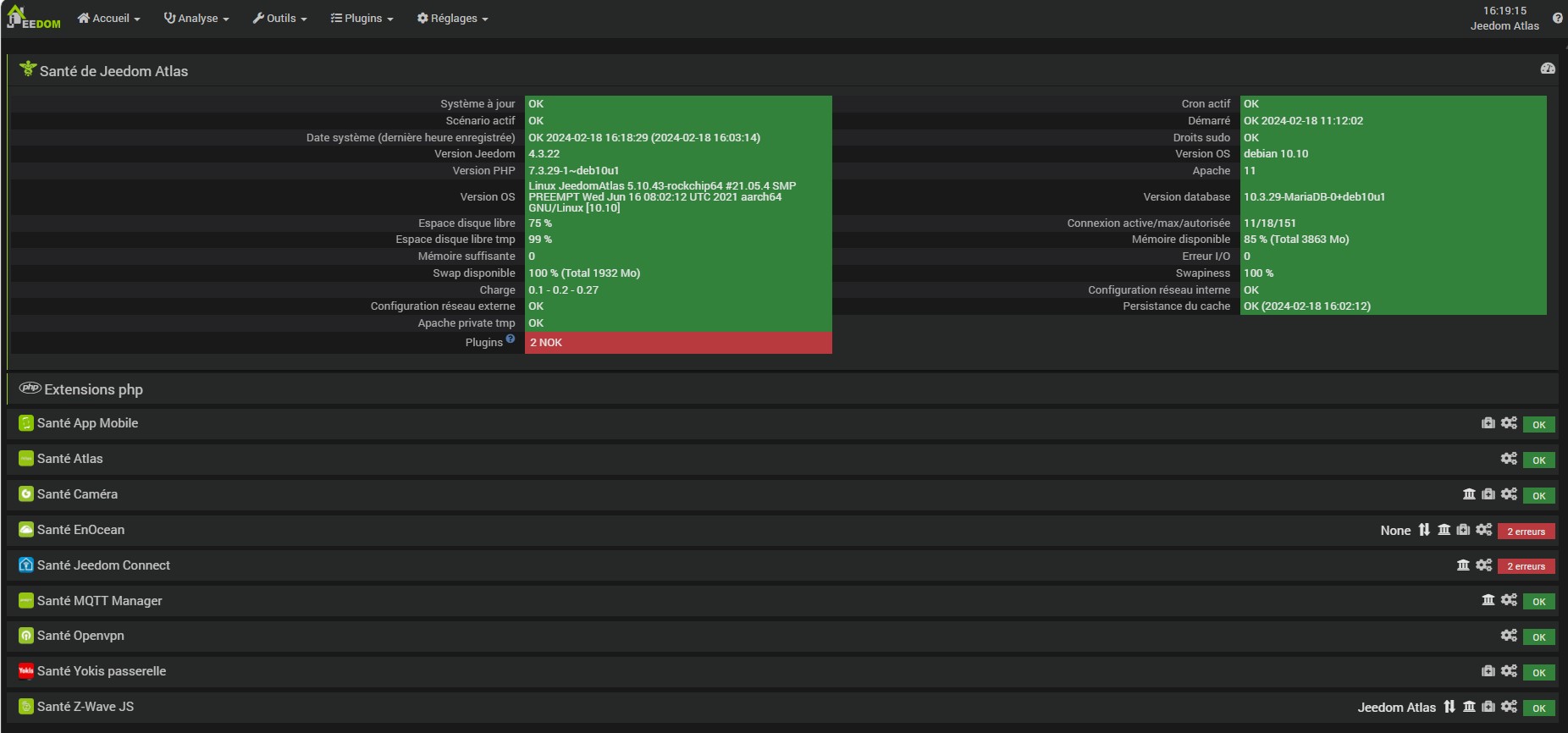
Task: Click the up-down arrows icon in Santé Z-Wave JS row
Action: (1449, 707)
